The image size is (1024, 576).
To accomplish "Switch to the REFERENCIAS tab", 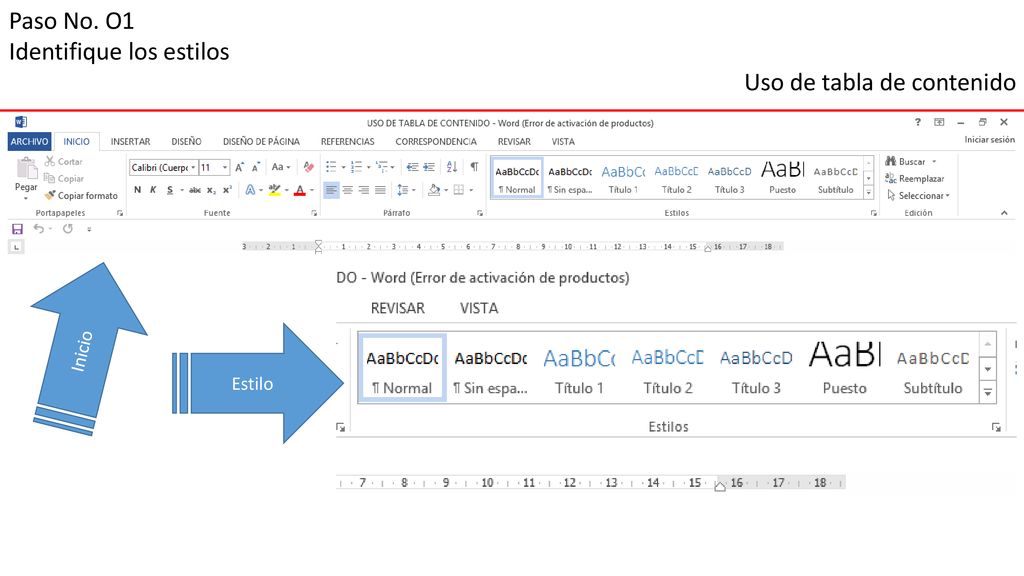I will [x=347, y=141].
